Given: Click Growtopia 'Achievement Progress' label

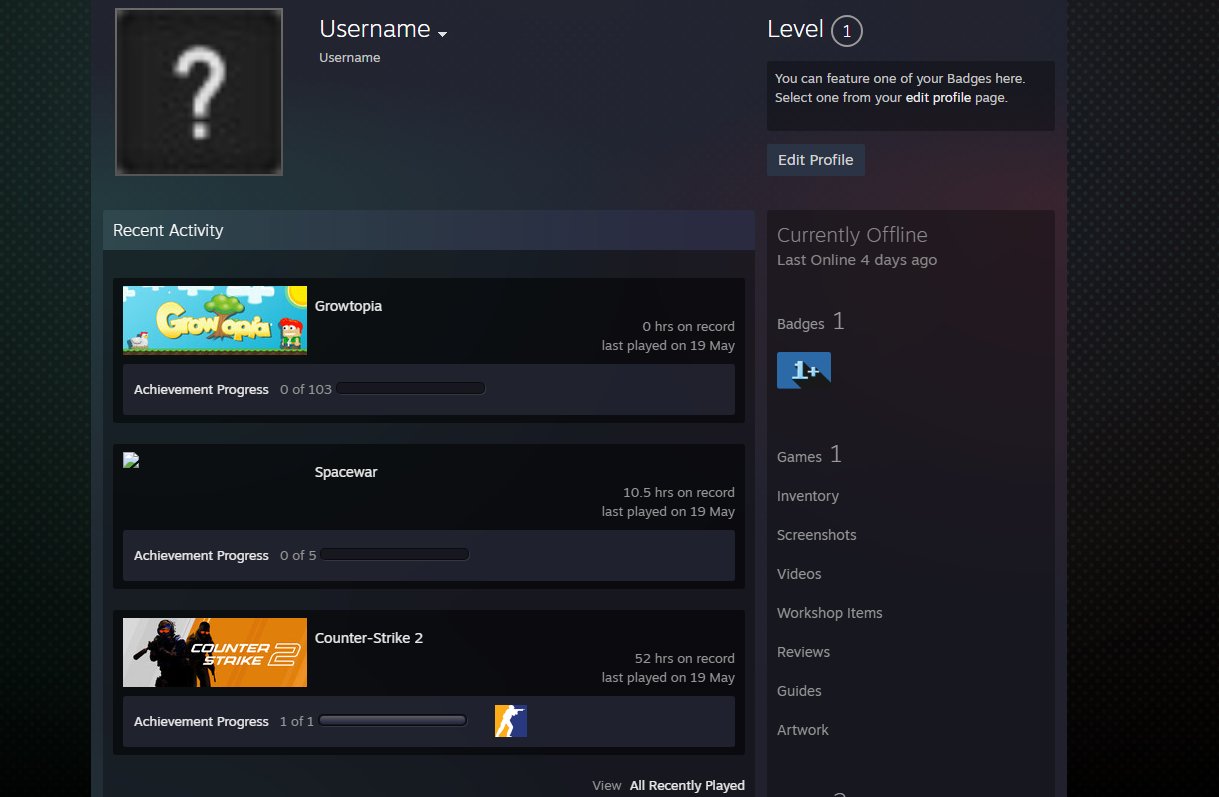Looking at the screenshot, I should pos(201,389).
